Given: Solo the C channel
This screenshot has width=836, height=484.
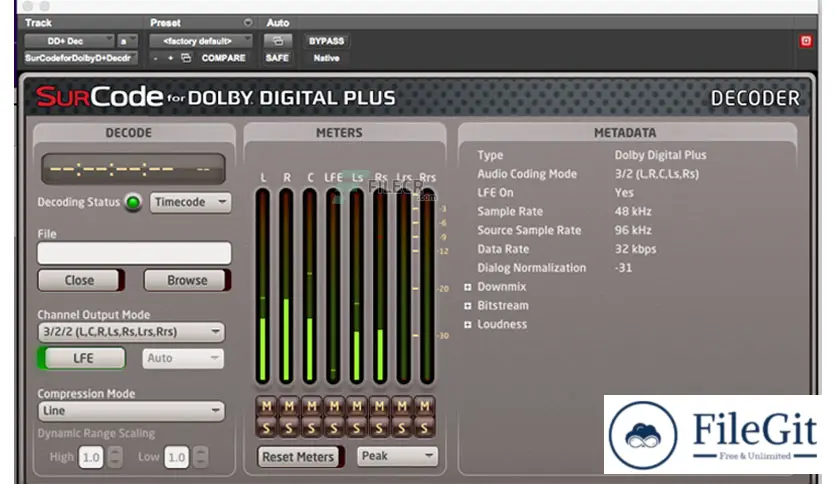Looking at the screenshot, I should (x=311, y=427).
